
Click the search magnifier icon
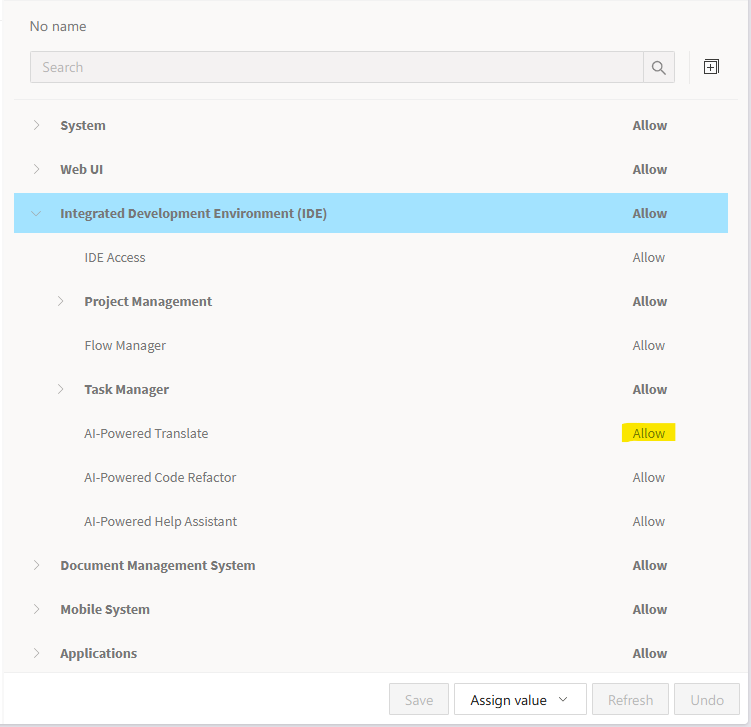tap(658, 68)
